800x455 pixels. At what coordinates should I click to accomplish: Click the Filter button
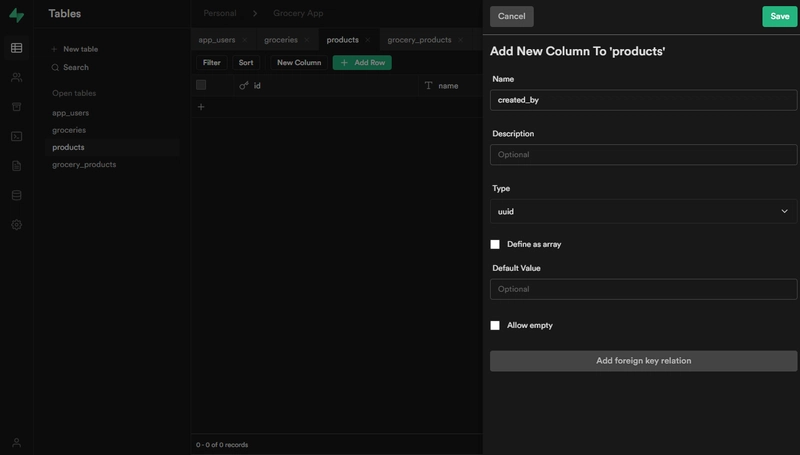click(212, 63)
